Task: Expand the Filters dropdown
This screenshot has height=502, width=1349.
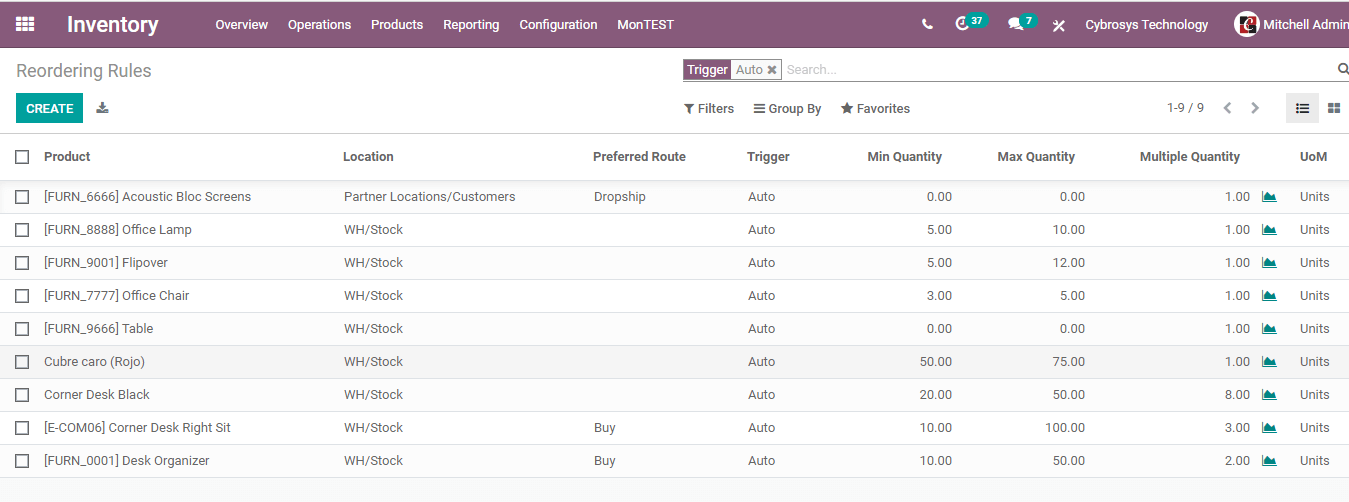Action: (x=709, y=108)
